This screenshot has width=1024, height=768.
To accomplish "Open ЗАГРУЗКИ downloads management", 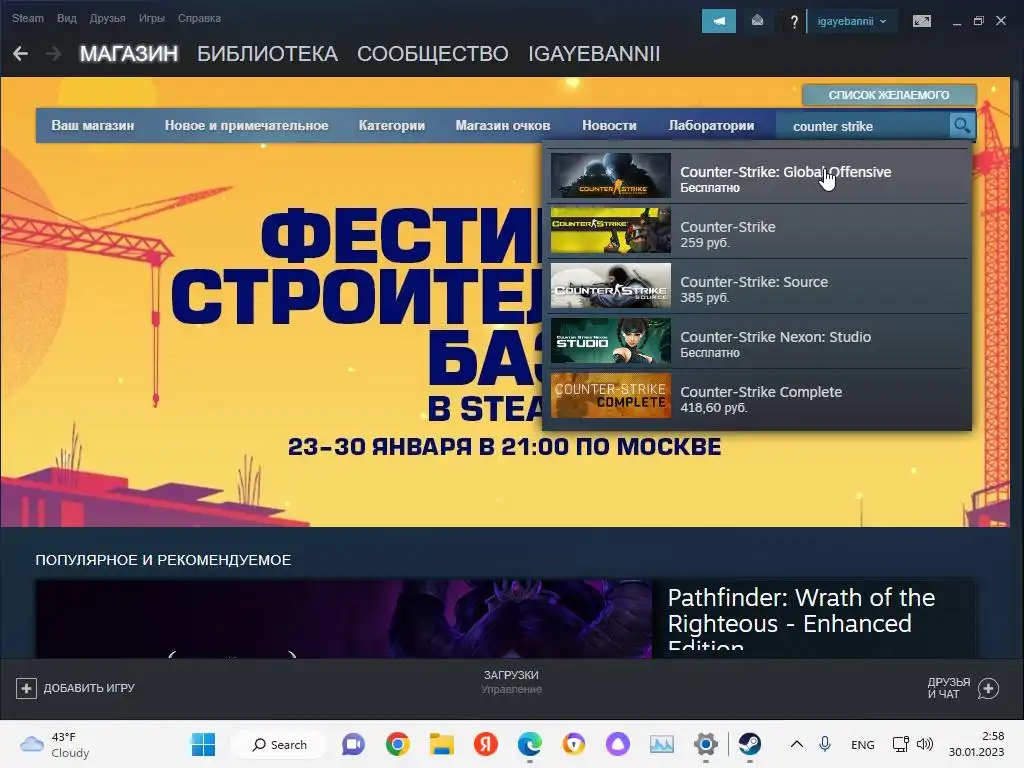I will click(x=511, y=681).
